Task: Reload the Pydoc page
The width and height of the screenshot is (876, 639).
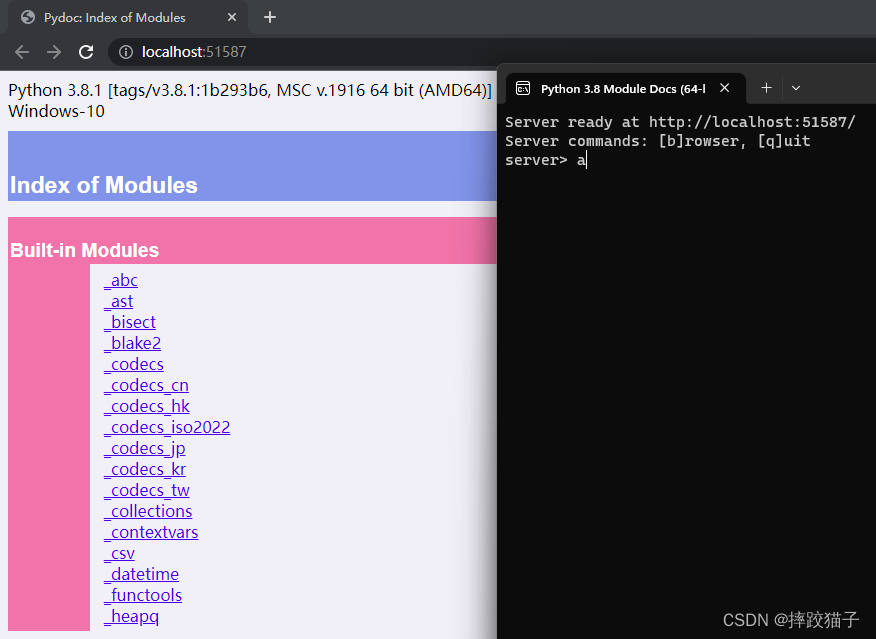Action: [86, 52]
